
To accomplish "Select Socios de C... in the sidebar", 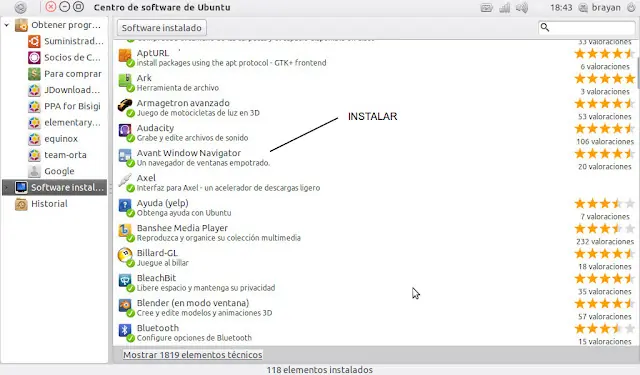I will coord(72,58).
